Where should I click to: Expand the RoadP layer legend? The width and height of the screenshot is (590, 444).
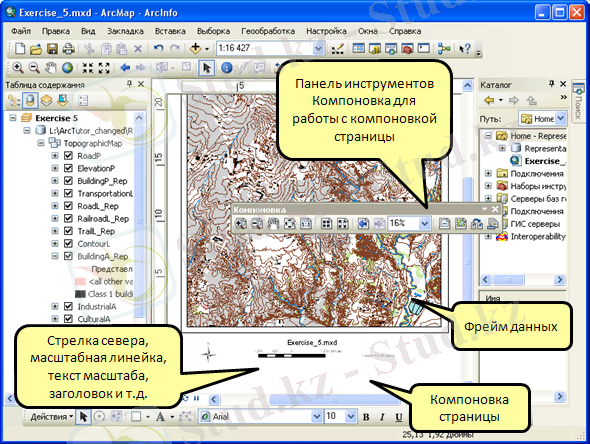(x=55, y=156)
